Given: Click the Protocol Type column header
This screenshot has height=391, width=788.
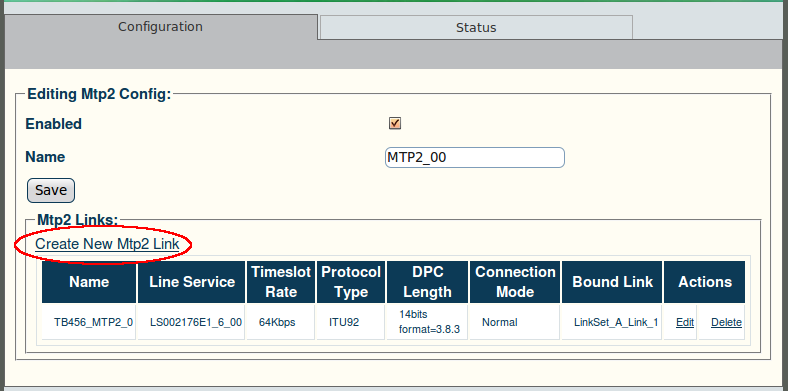Looking at the screenshot, I should pyautogui.click(x=351, y=282).
